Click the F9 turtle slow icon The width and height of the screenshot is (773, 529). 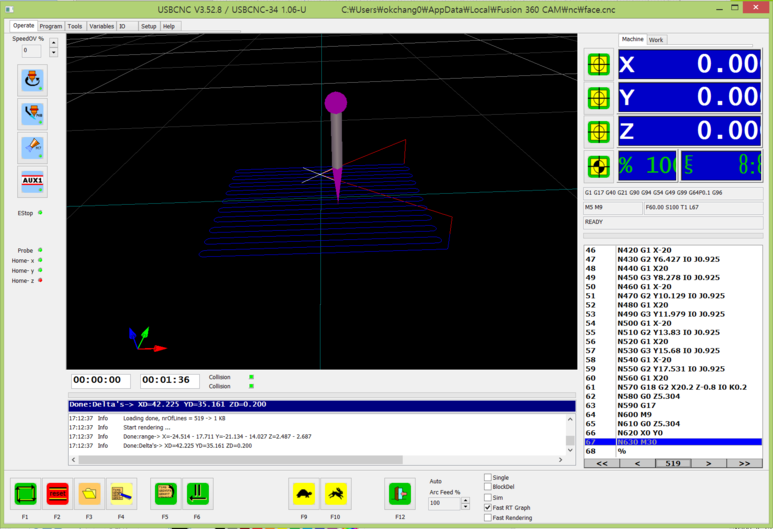click(304, 494)
